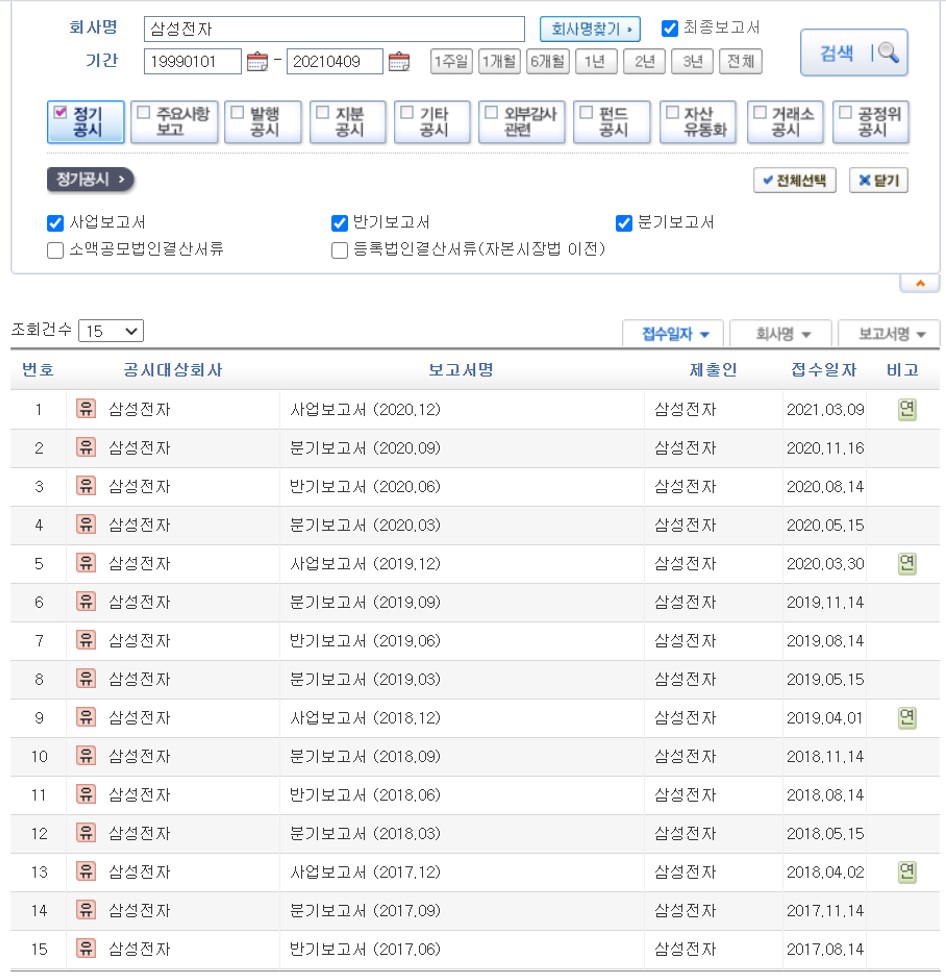Click the 유 market icon in row 5

click(86, 563)
